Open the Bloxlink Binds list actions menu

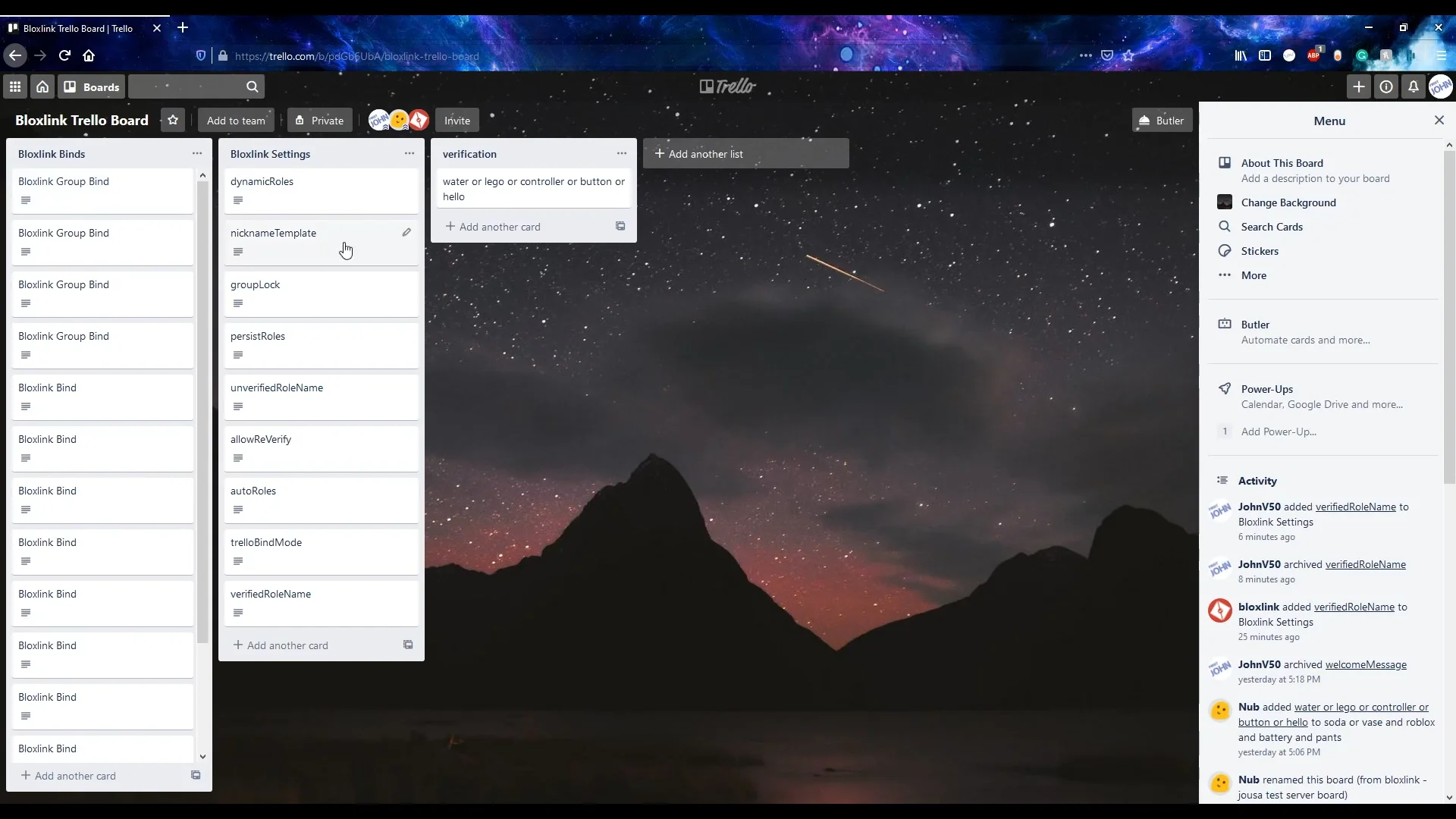click(x=197, y=153)
